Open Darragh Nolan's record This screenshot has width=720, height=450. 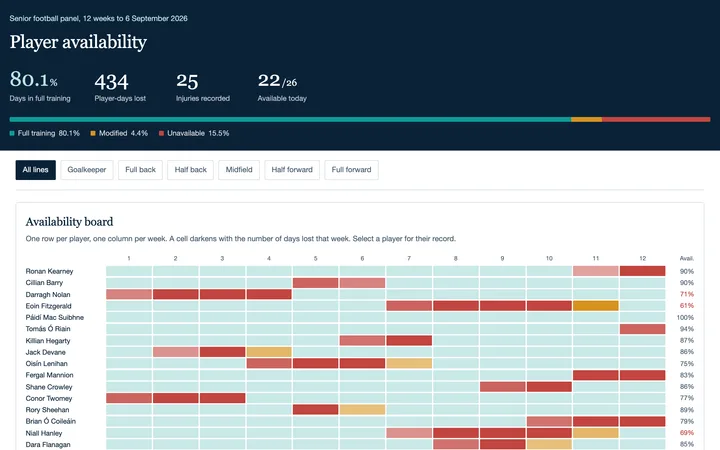coord(48,294)
